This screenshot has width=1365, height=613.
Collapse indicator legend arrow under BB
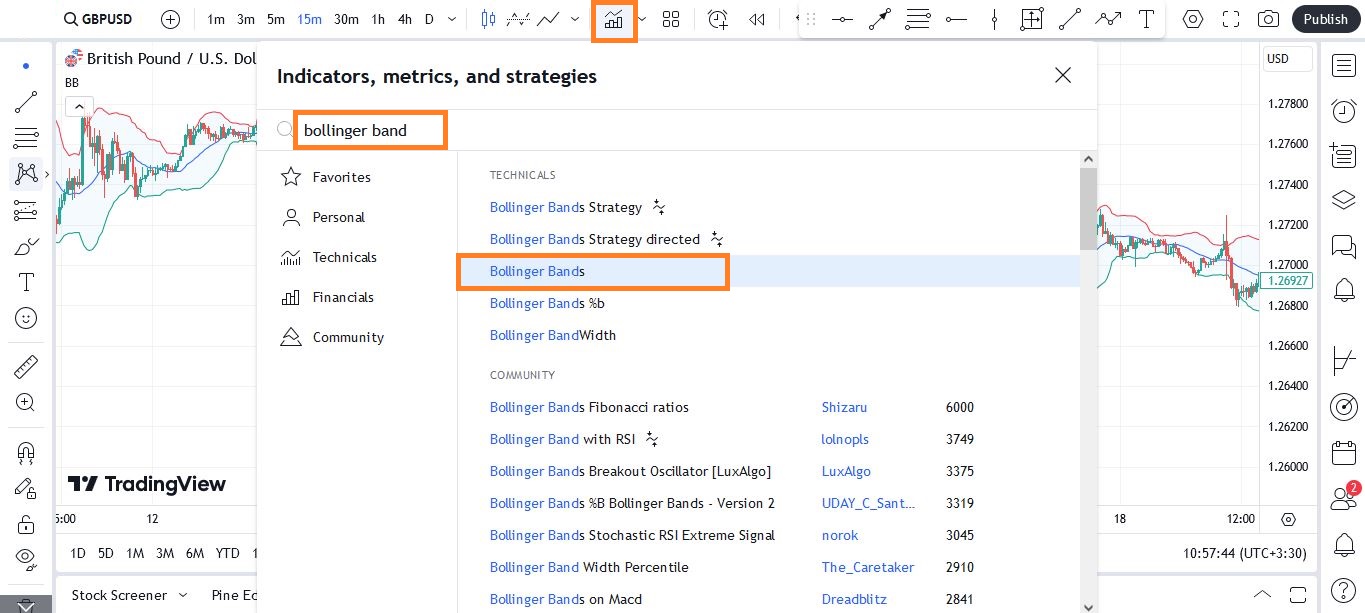pyautogui.click(x=78, y=106)
